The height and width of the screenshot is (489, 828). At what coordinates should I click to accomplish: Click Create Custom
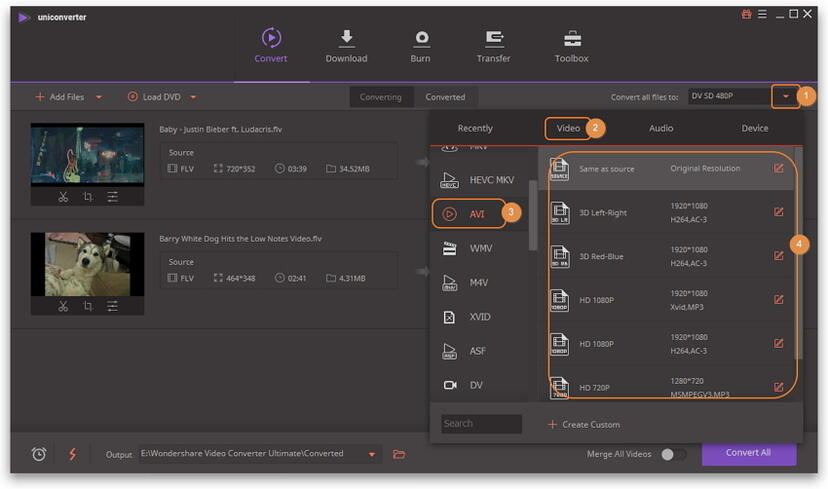[584, 425]
